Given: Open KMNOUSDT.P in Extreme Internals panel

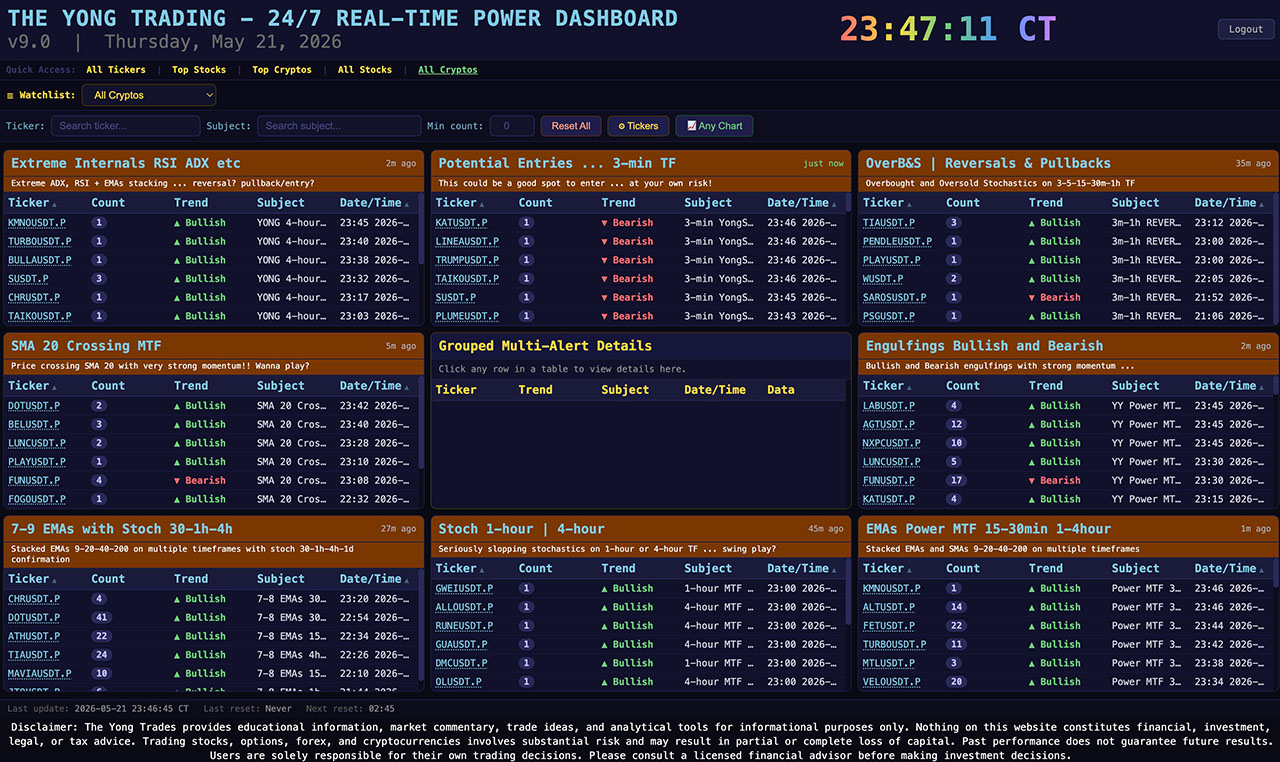Looking at the screenshot, I should point(37,223).
